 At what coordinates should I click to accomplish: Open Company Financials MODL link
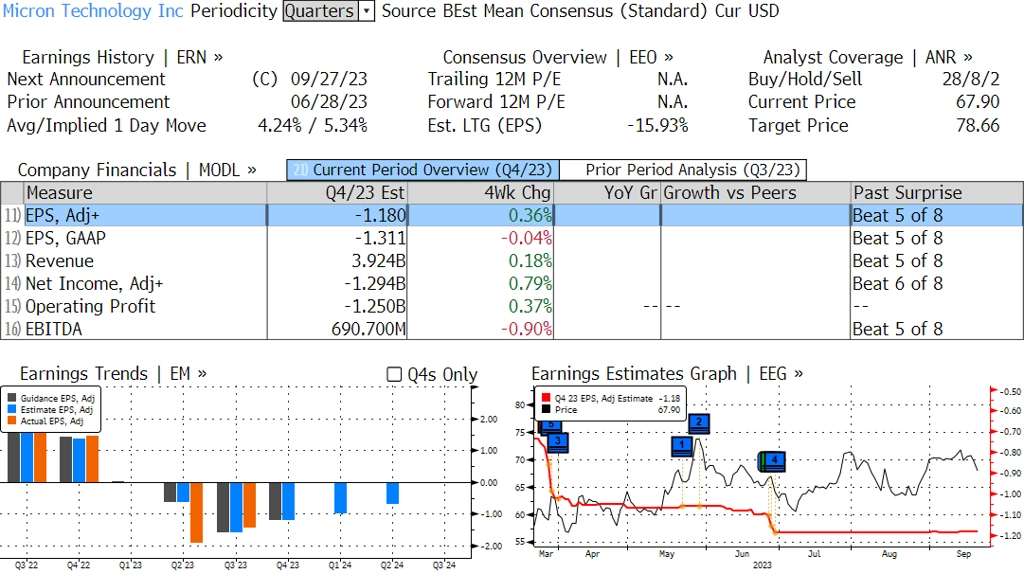(136, 170)
